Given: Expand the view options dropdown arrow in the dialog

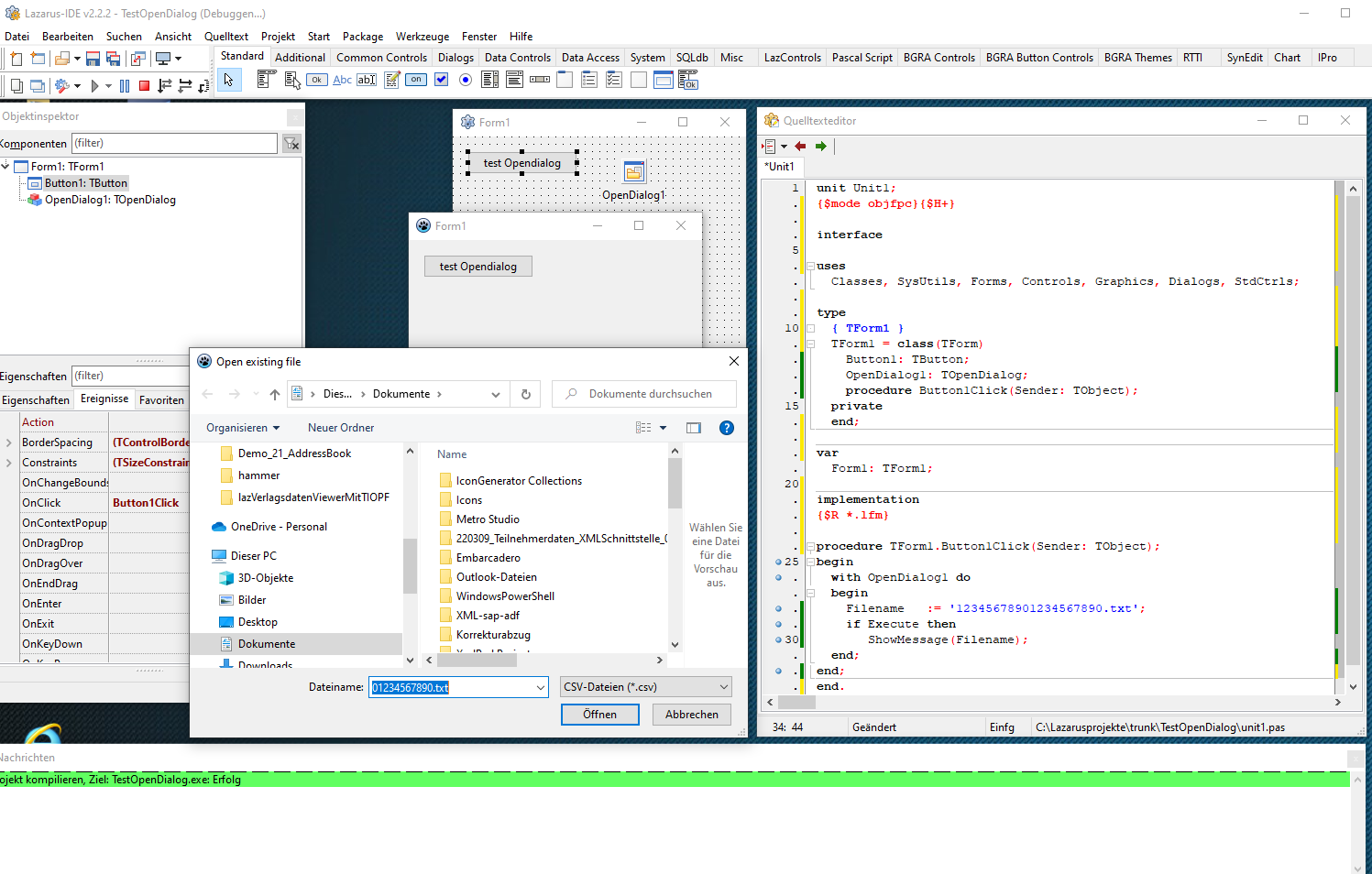Looking at the screenshot, I should point(664,428).
